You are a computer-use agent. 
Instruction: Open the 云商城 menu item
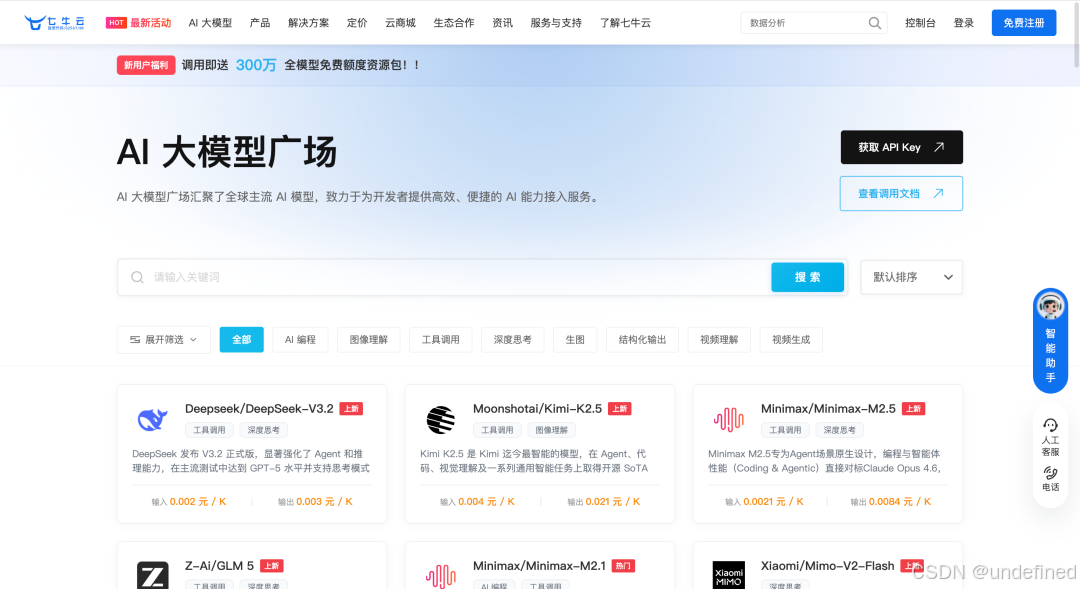400,23
